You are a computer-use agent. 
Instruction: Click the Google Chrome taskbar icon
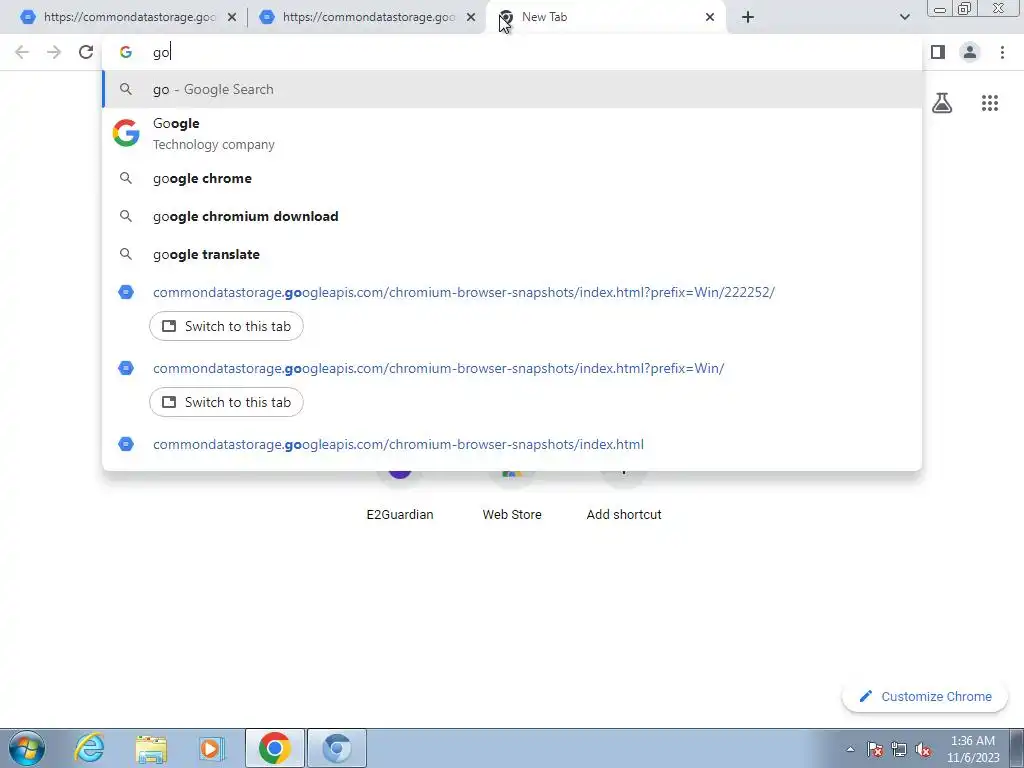coord(275,748)
